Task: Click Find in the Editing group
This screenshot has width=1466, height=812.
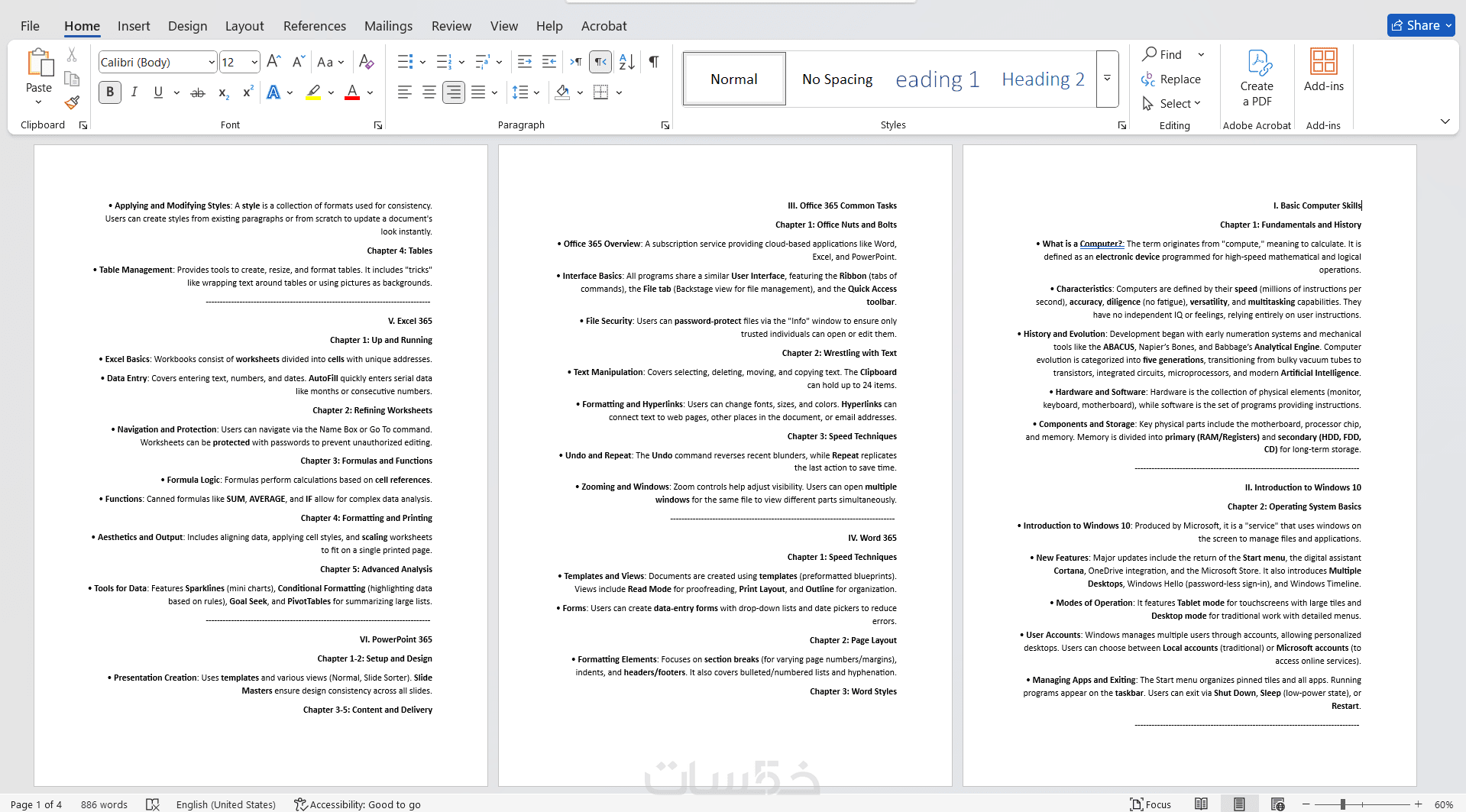Action: click(x=1163, y=55)
